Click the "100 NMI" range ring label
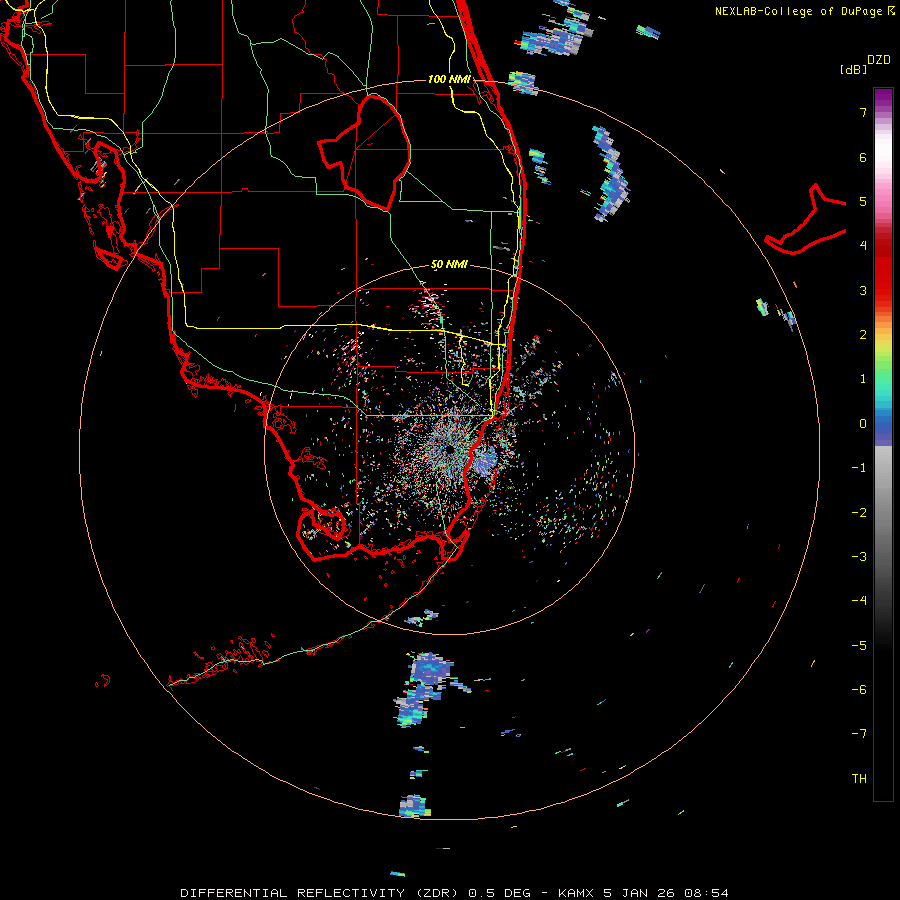Screen dimensions: 900x900 click(449, 79)
